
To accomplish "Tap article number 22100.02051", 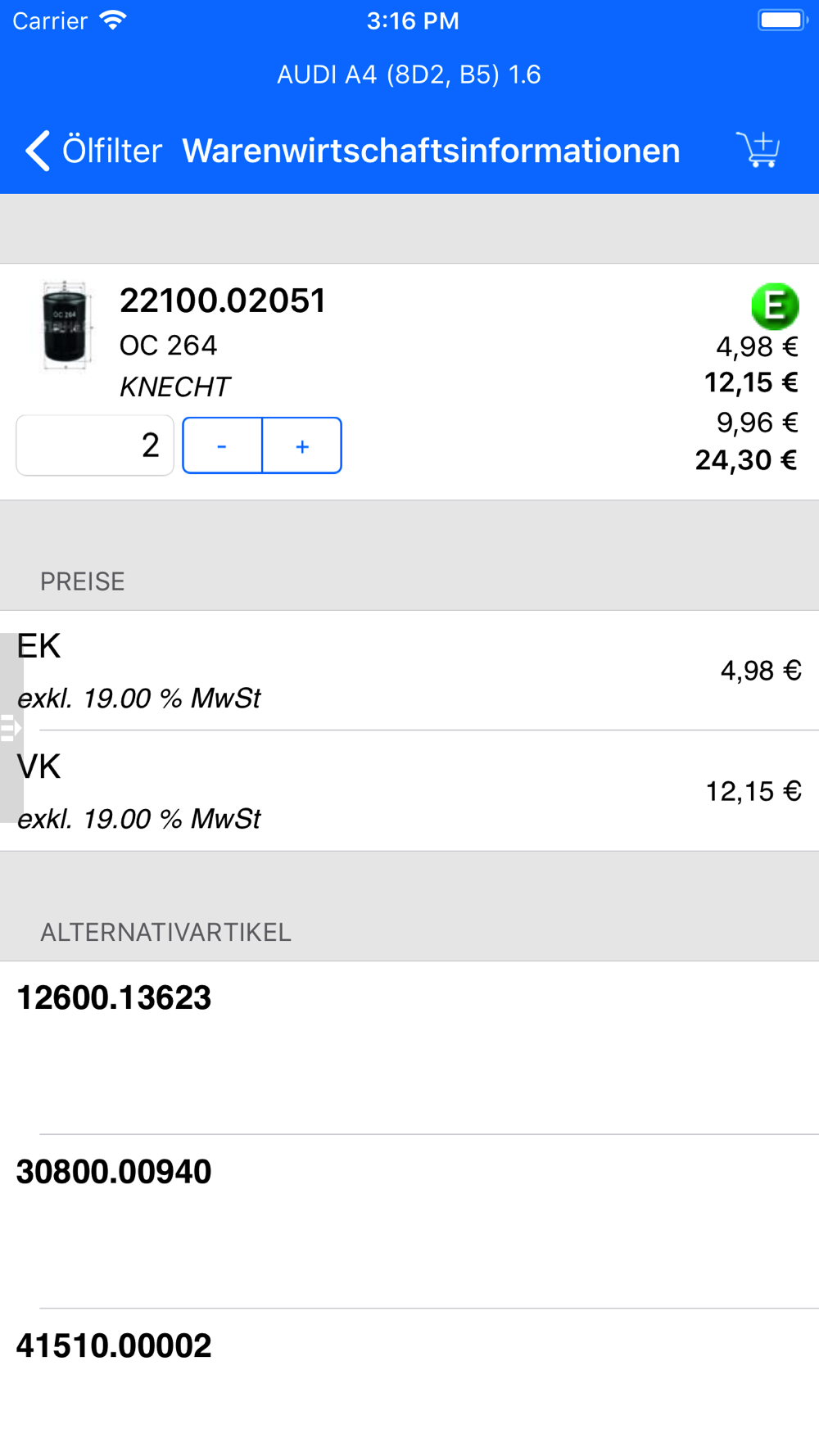I will [223, 301].
